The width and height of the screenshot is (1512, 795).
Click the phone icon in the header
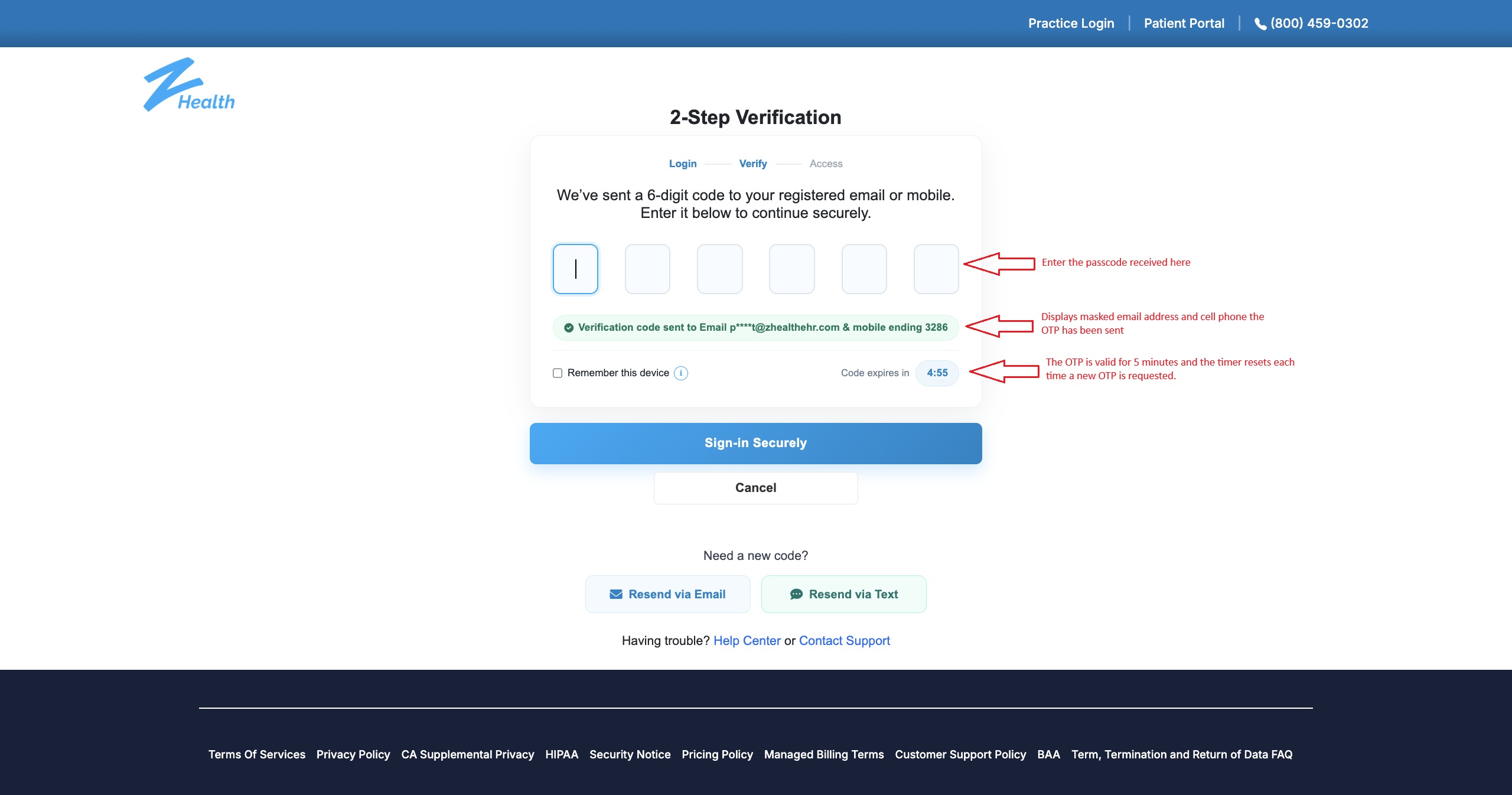(1260, 24)
